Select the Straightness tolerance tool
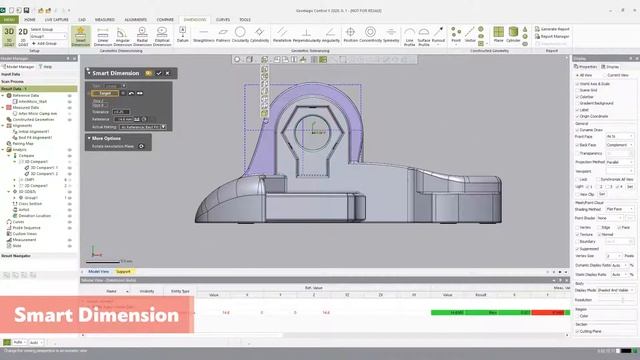Screen dimensions: 640x360 203,35
